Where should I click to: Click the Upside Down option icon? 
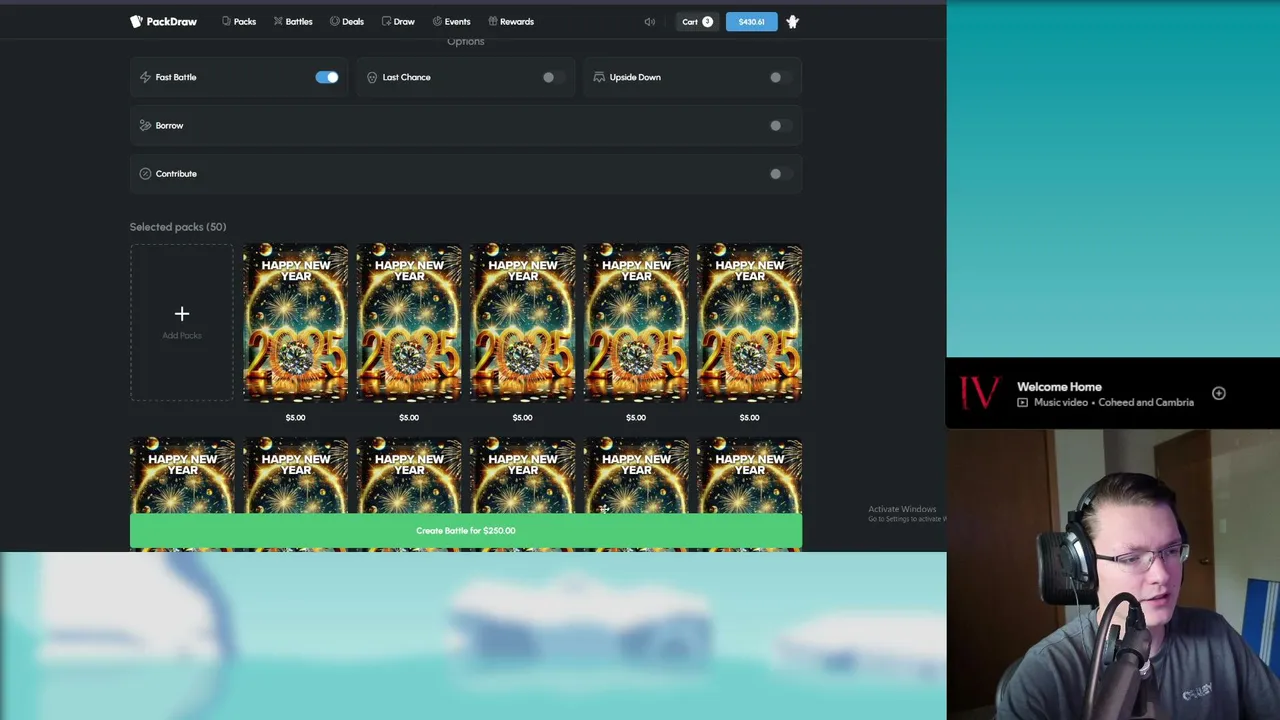point(599,77)
